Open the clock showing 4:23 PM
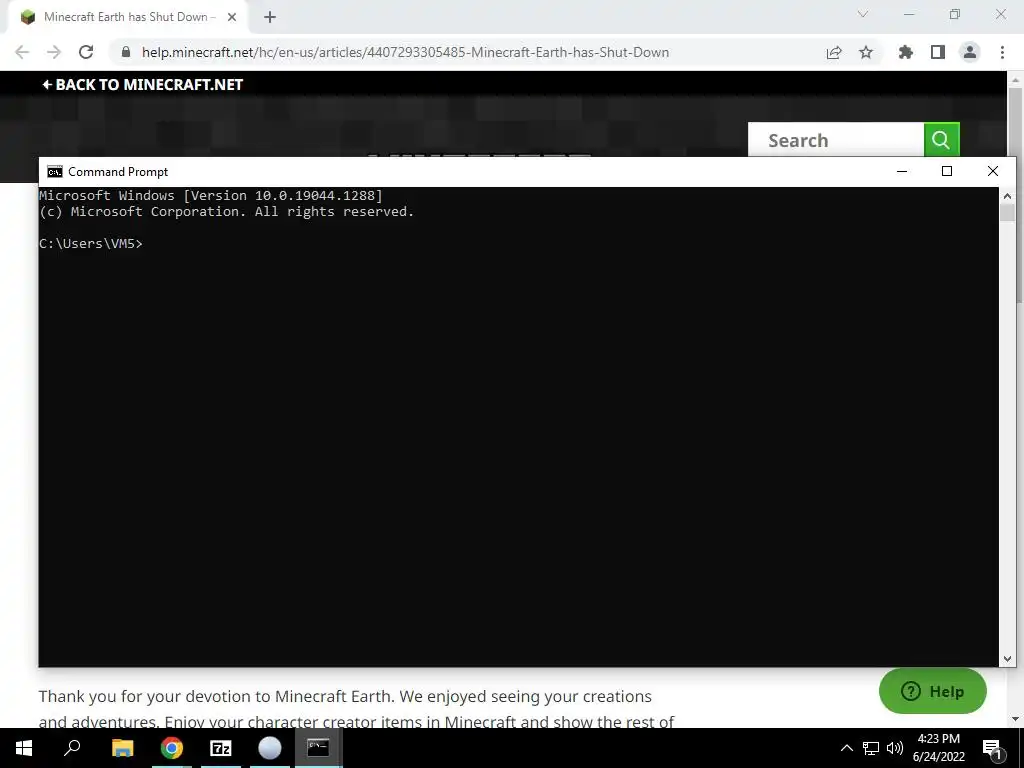This screenshot has height=768, width=1024. point(938,748)
